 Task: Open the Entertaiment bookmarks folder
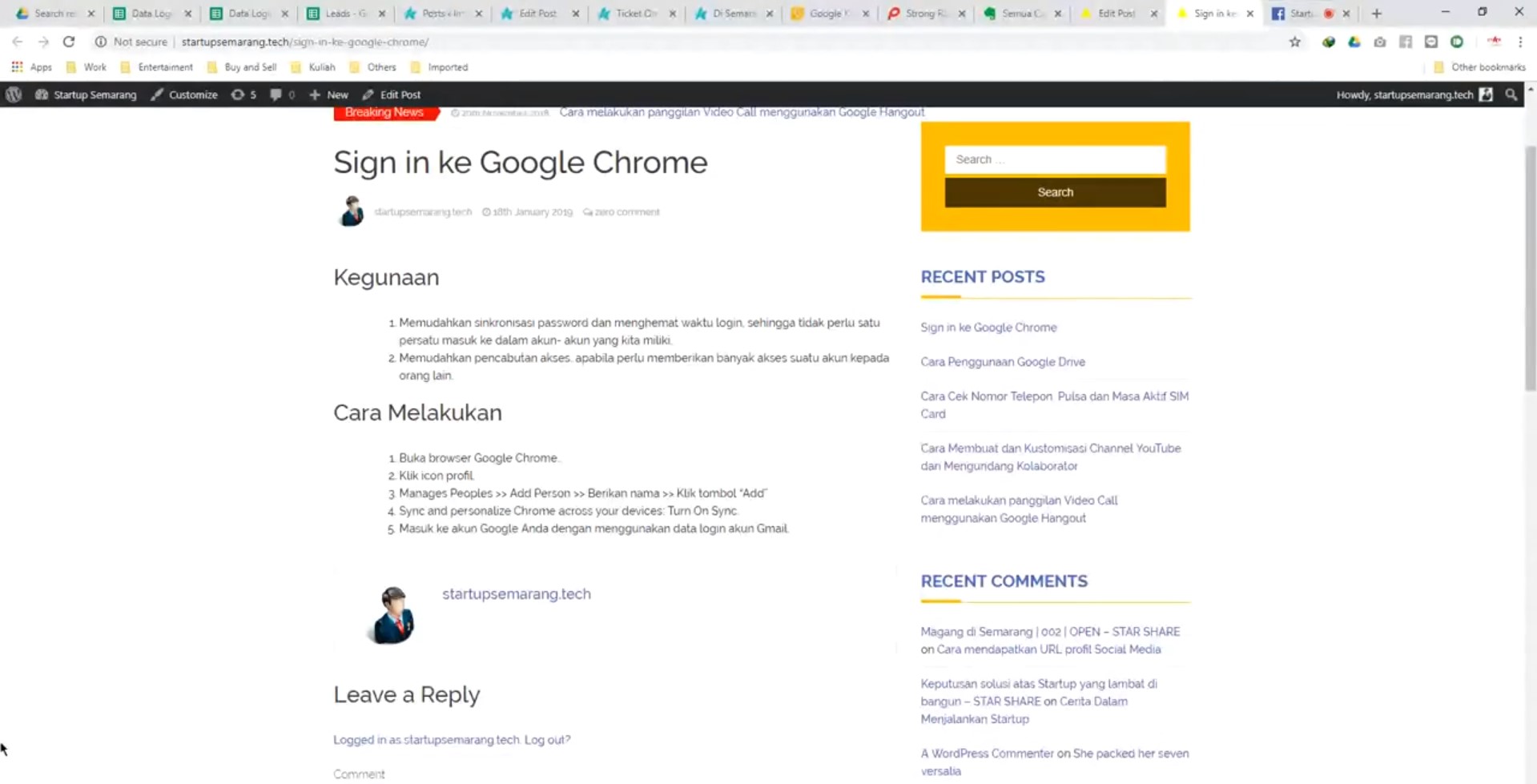coord(156,67)
